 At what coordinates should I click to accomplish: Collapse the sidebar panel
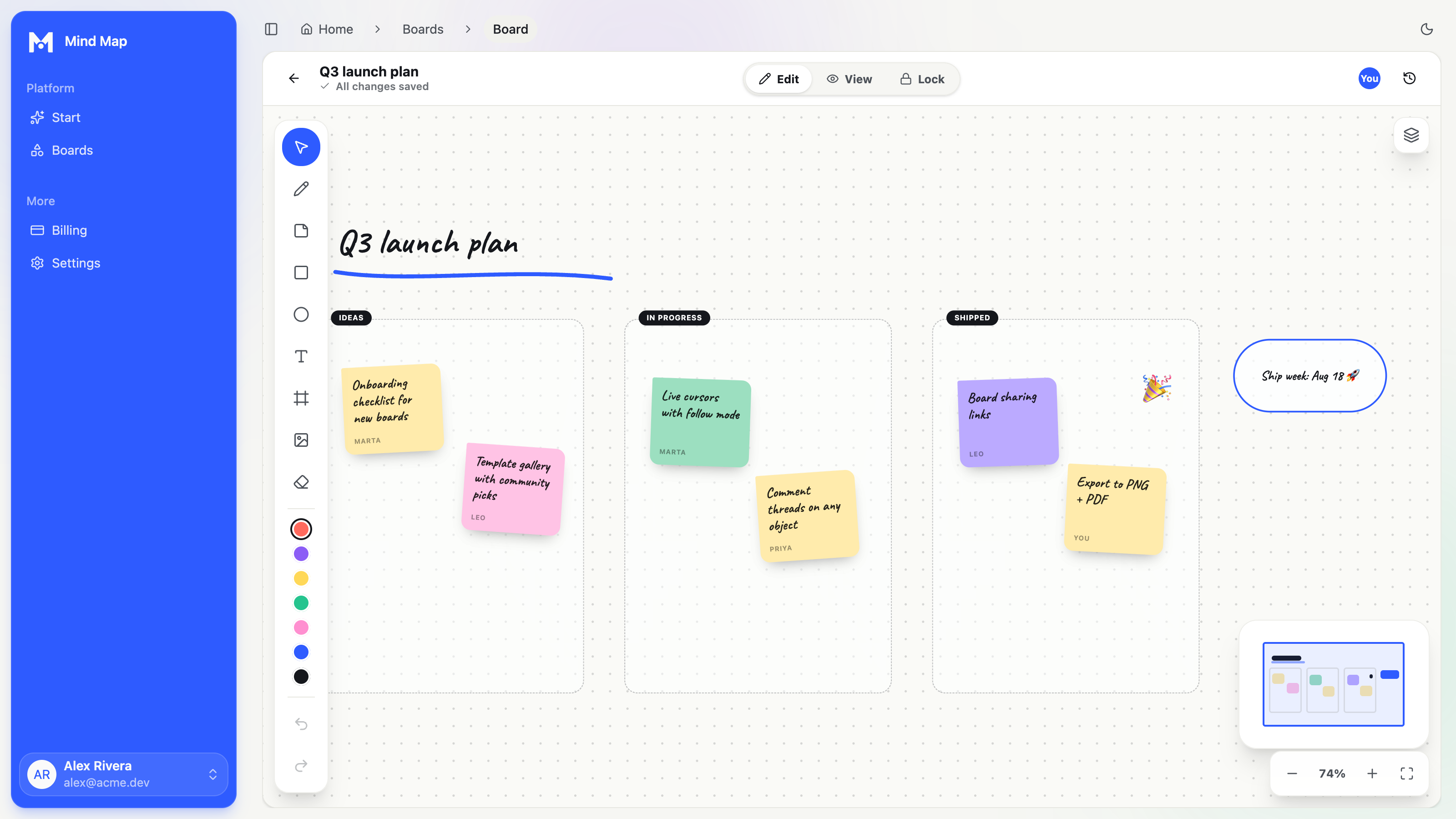click(271, 30)
